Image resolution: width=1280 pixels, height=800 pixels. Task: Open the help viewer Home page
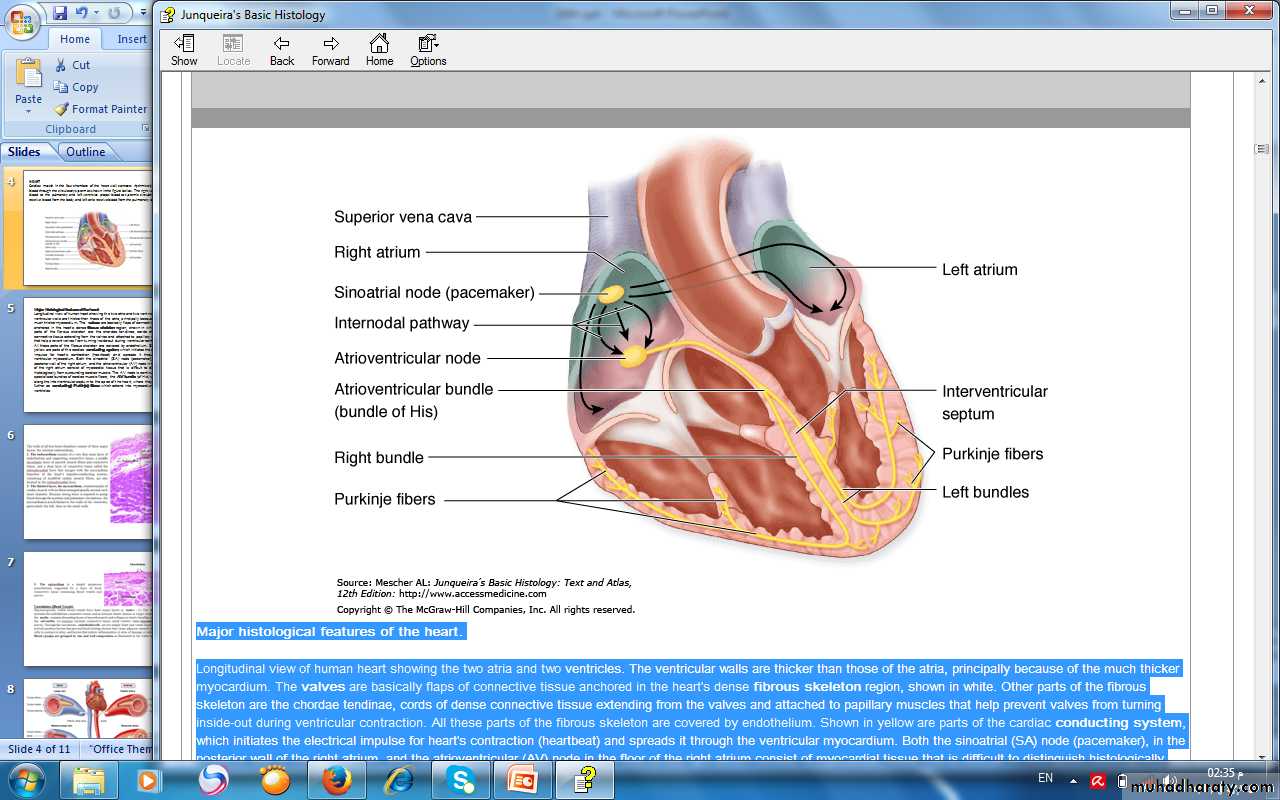tap(379, 50)
